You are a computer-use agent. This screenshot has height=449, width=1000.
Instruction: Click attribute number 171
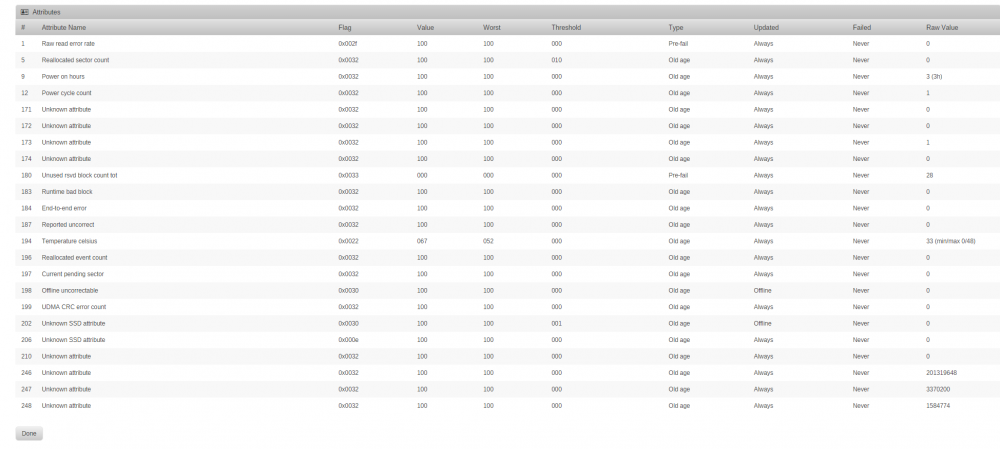[26, 110]
